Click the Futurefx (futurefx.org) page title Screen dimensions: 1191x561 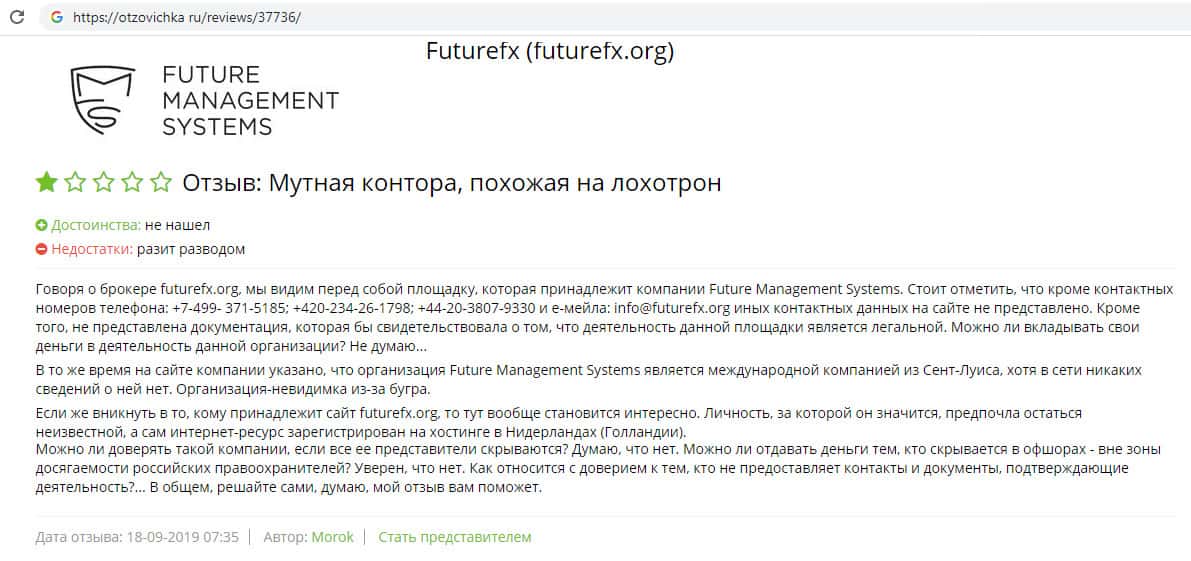[x=550, y=51]
